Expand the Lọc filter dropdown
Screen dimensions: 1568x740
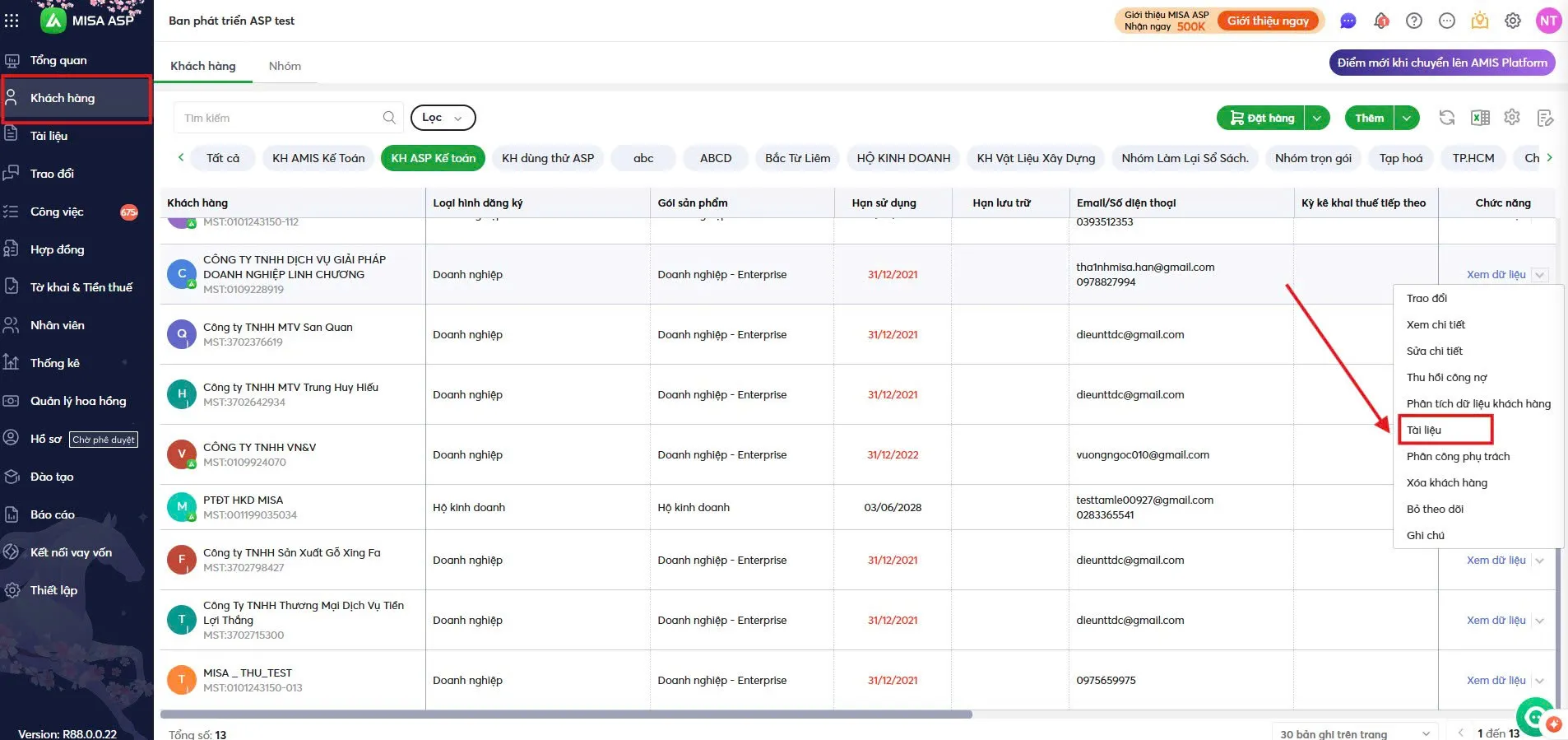[443, 118]
